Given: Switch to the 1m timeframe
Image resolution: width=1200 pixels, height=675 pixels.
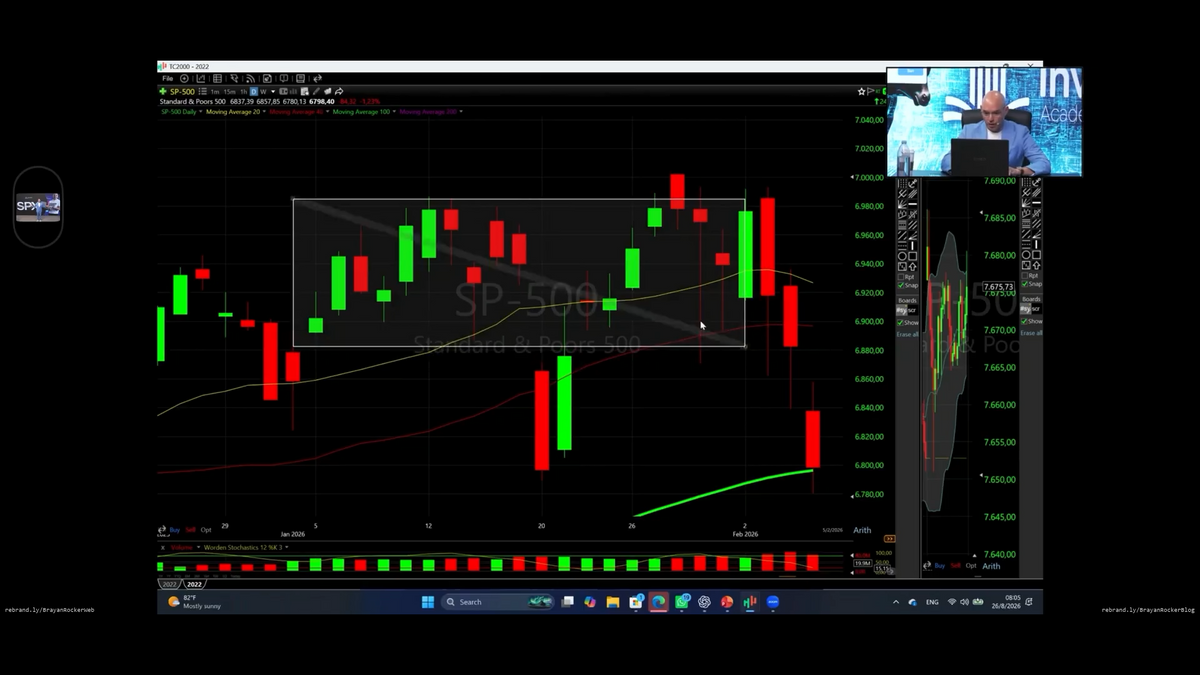Looking at the screenshot, I should pos(215,91).
